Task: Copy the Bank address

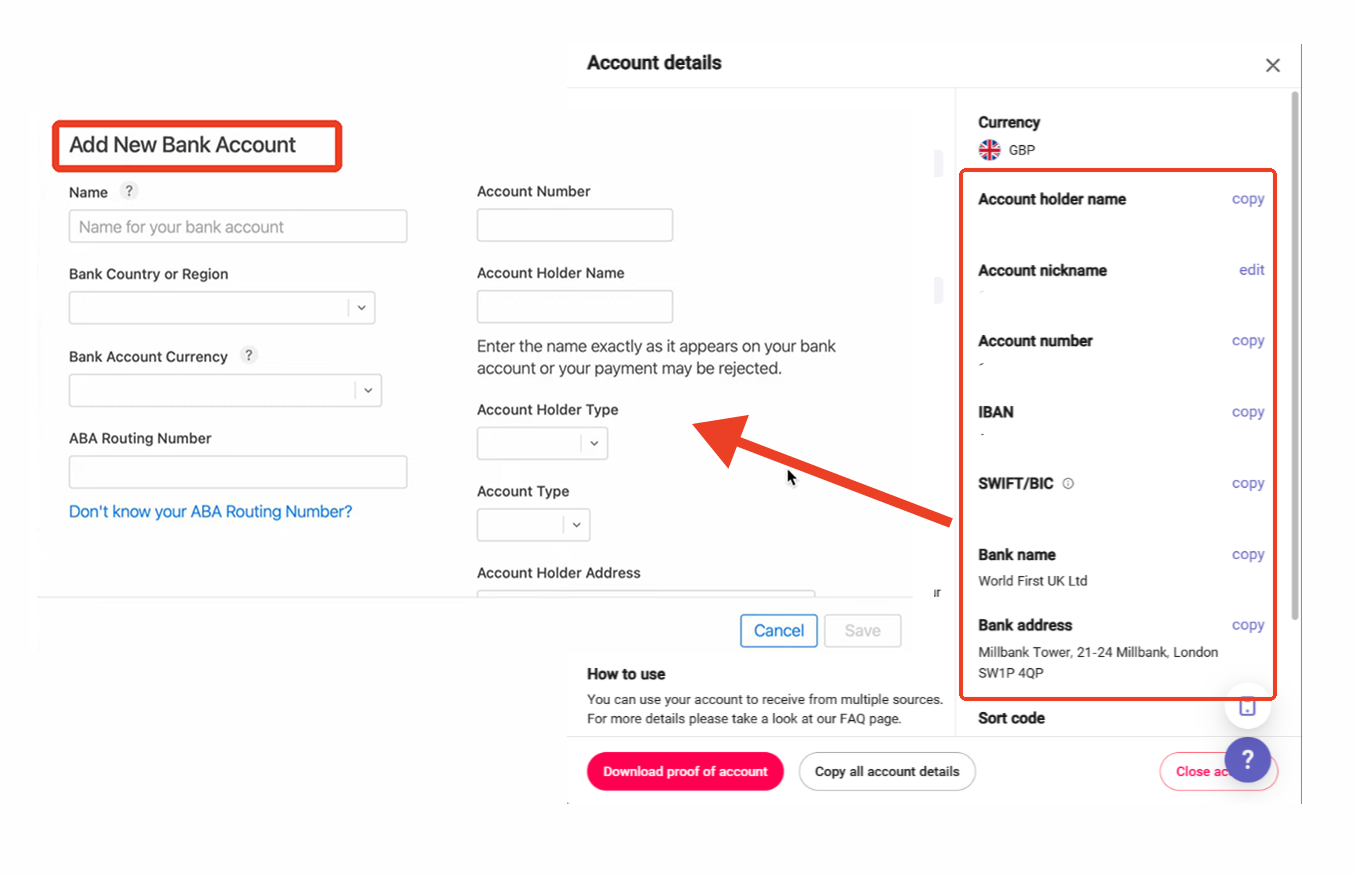Action: (1247, 625)
